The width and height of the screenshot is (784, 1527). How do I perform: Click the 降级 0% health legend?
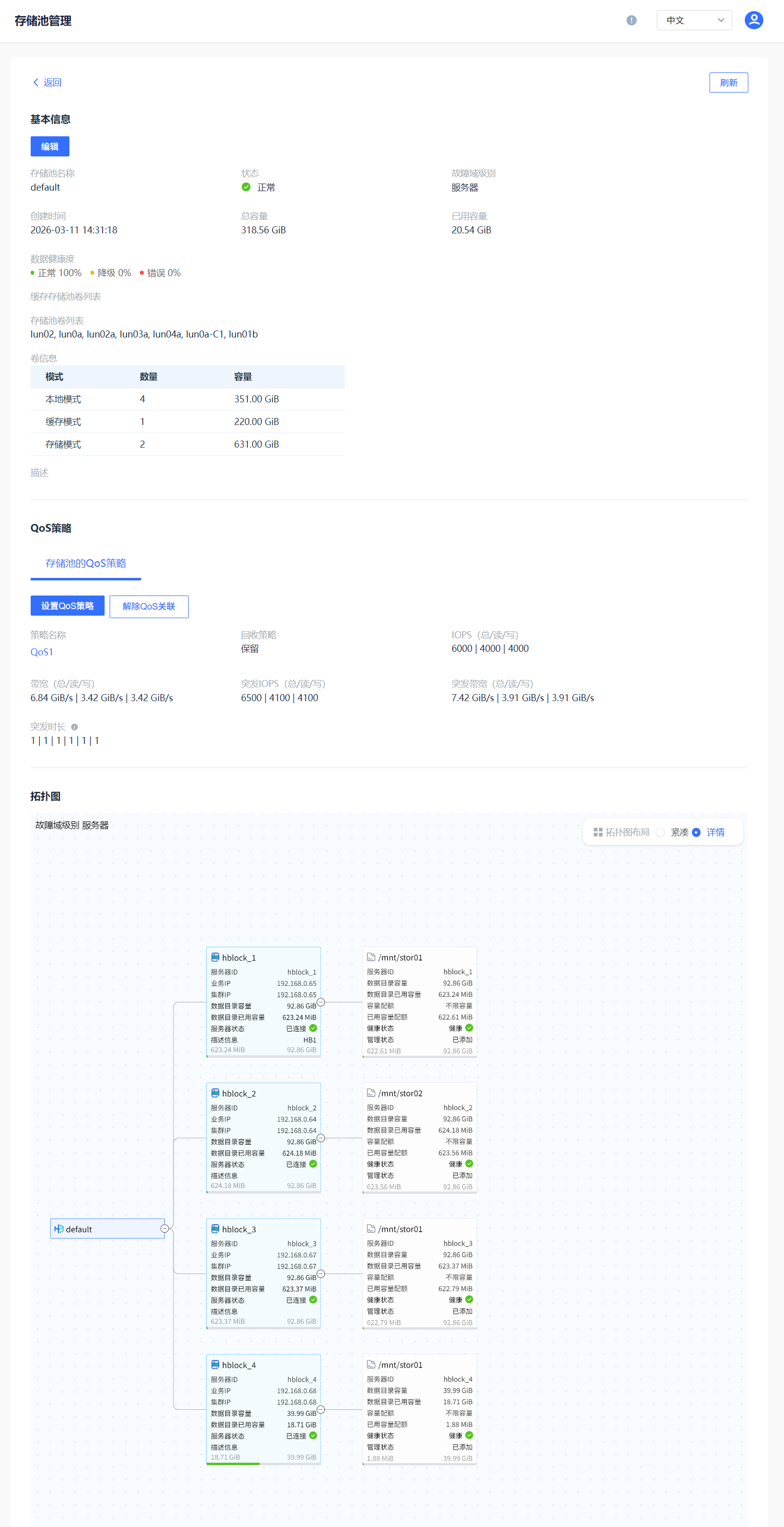point(111,273)
